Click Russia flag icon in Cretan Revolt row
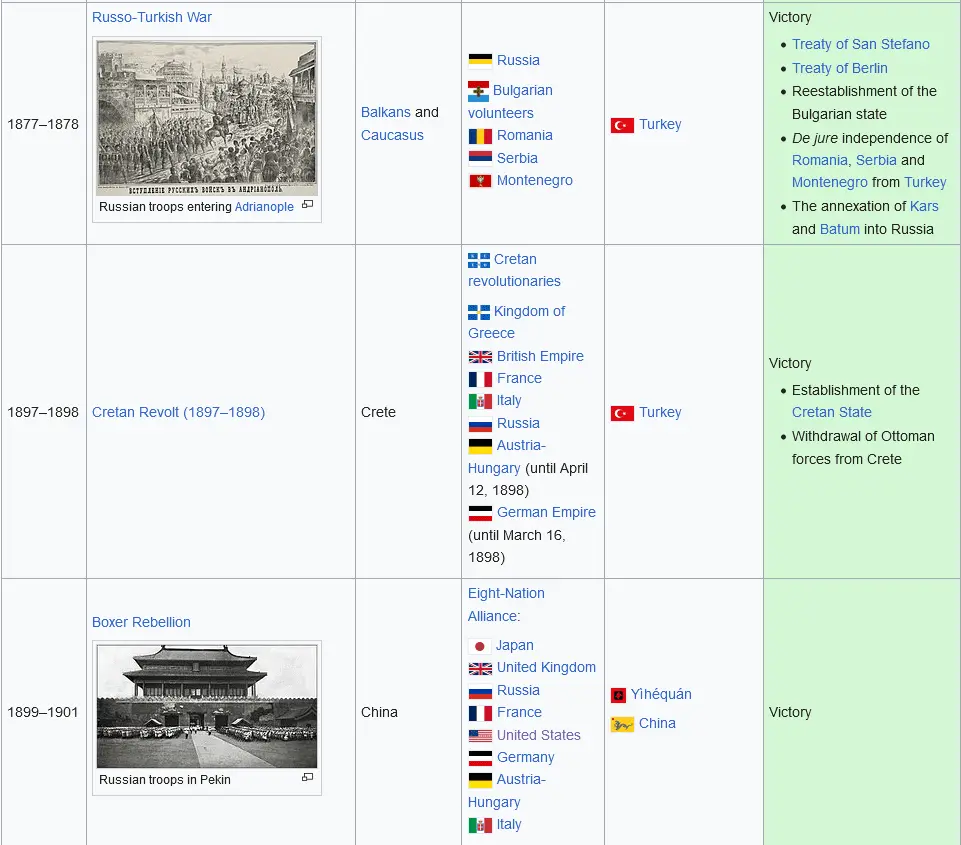Screen dimensions: 961x845 [480, 424]
